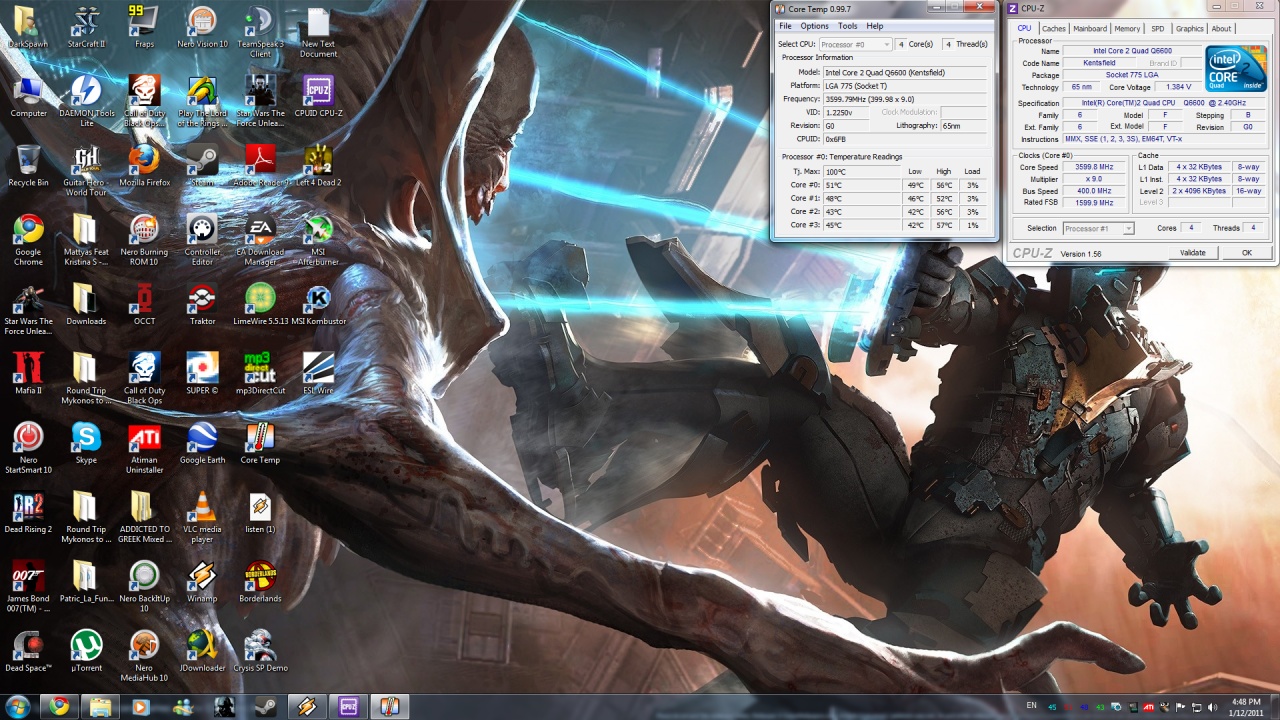Open the Dead Space desktop shortcut
The image size is (1280, 720).
click(28, 651)
